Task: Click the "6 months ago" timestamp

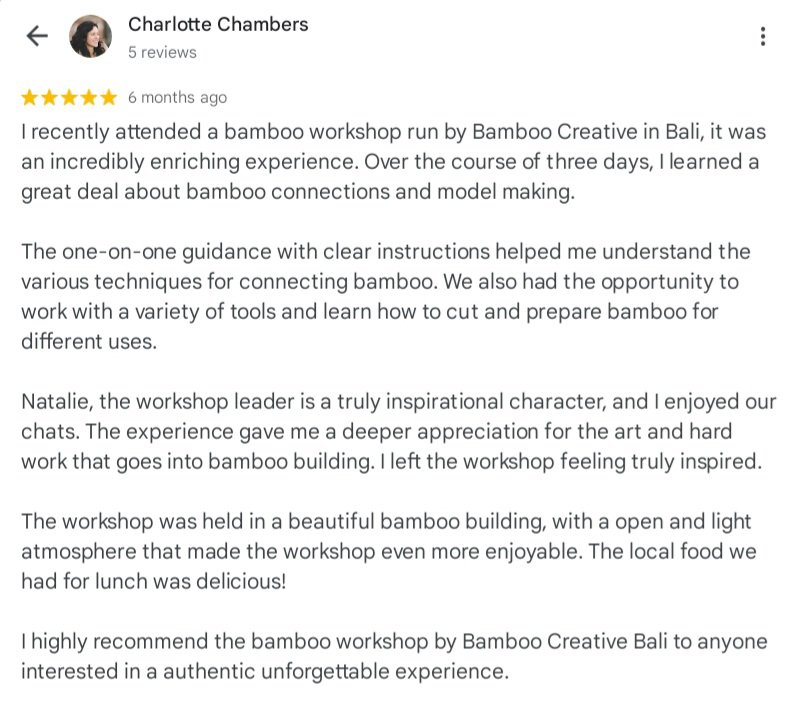Action: (177, 97)
